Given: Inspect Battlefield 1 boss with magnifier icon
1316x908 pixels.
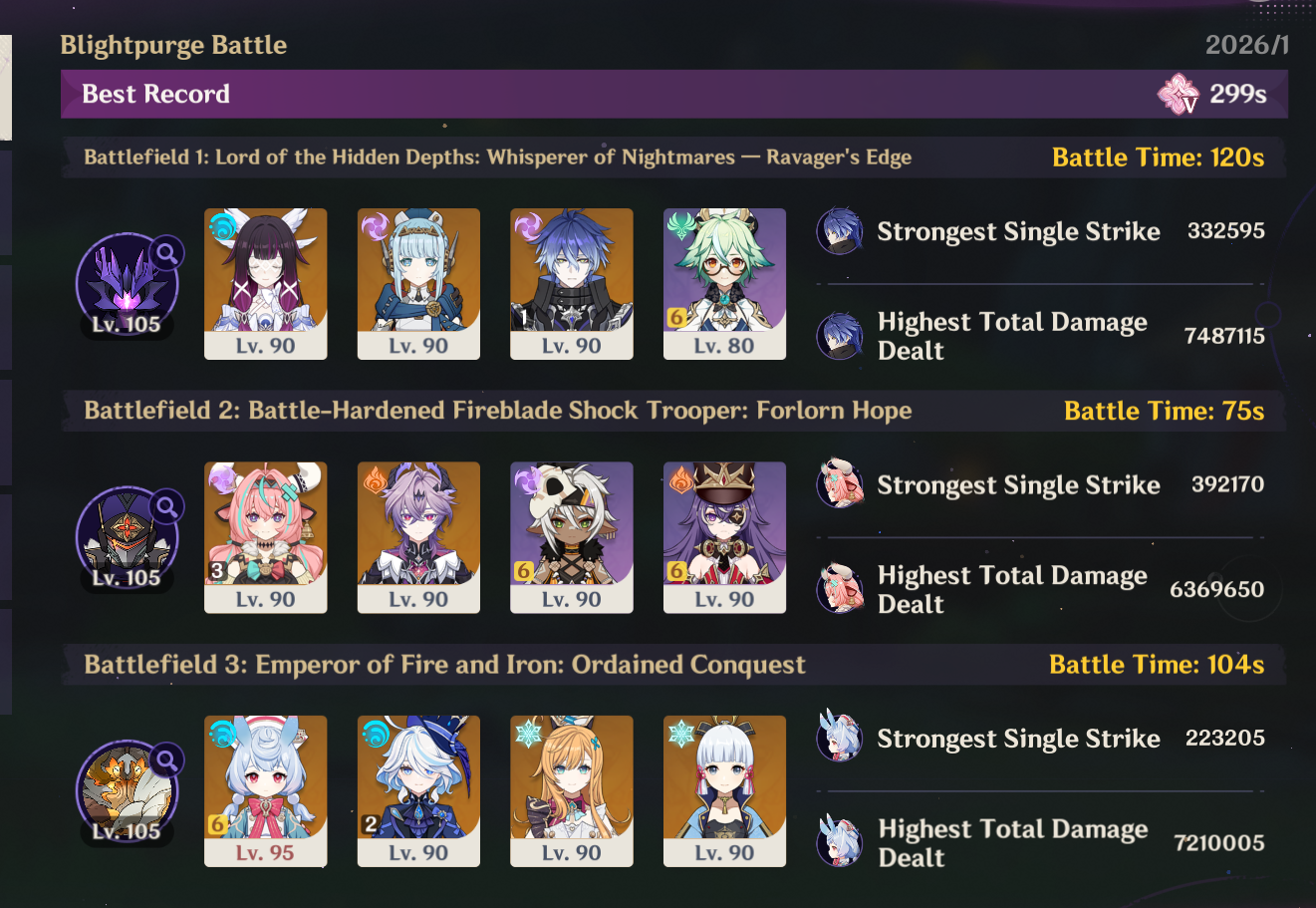Looking at the screenshot, I should pos(128,285).
